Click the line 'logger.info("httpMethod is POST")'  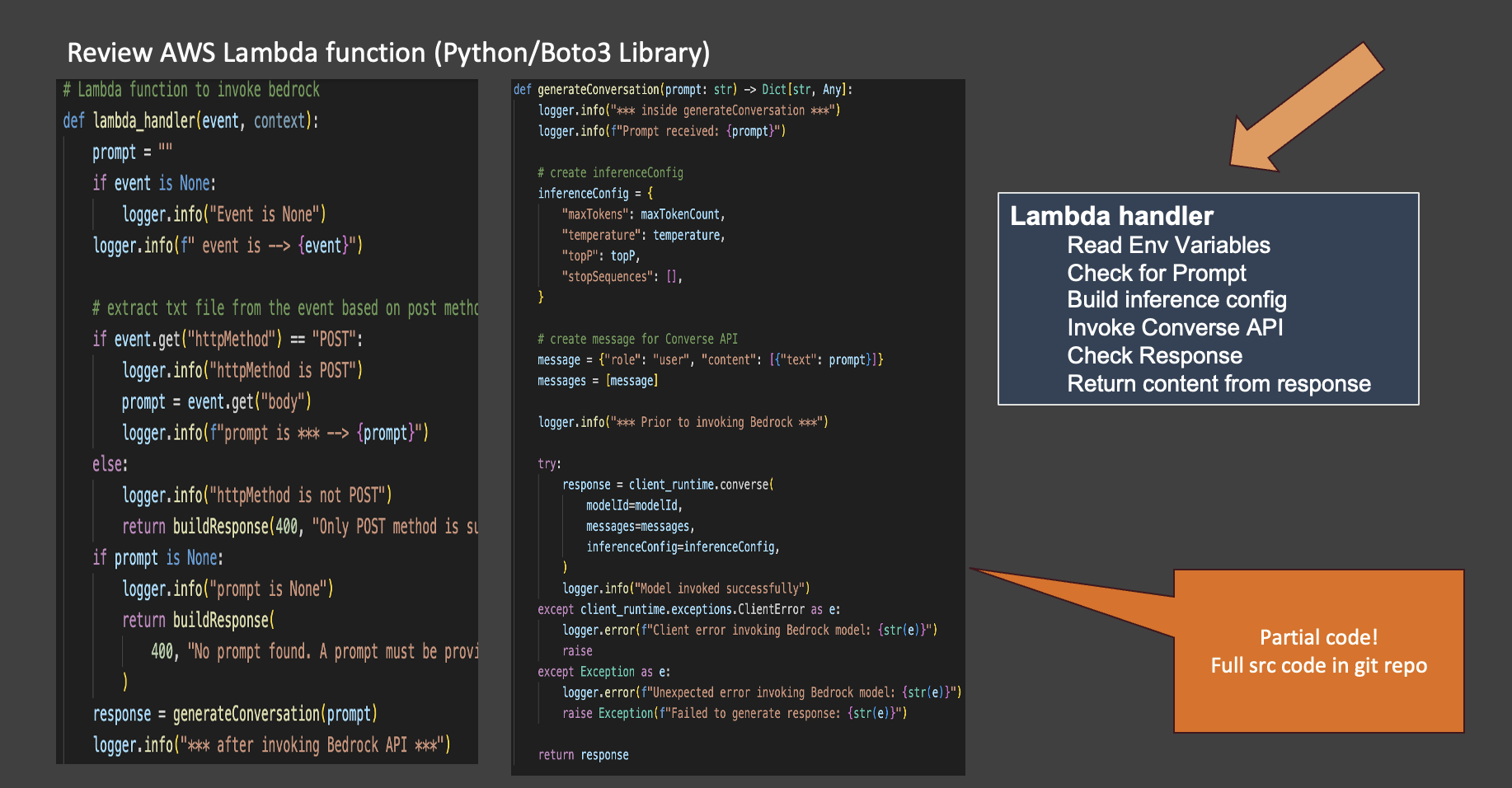(242, 371)
